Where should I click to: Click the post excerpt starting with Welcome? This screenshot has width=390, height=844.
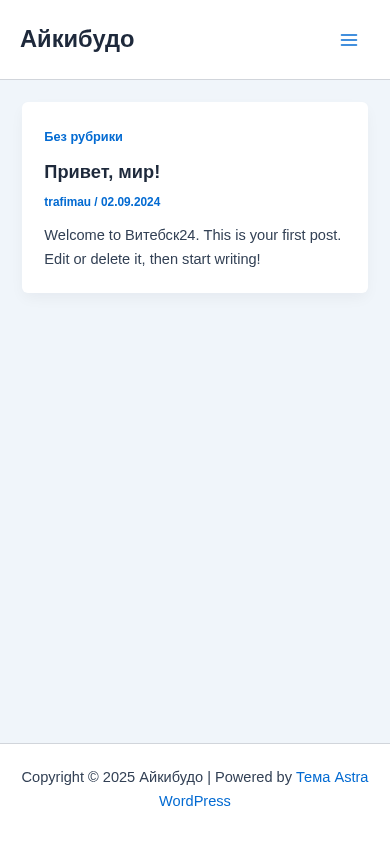pyautogui.click(x=193, y=247)
